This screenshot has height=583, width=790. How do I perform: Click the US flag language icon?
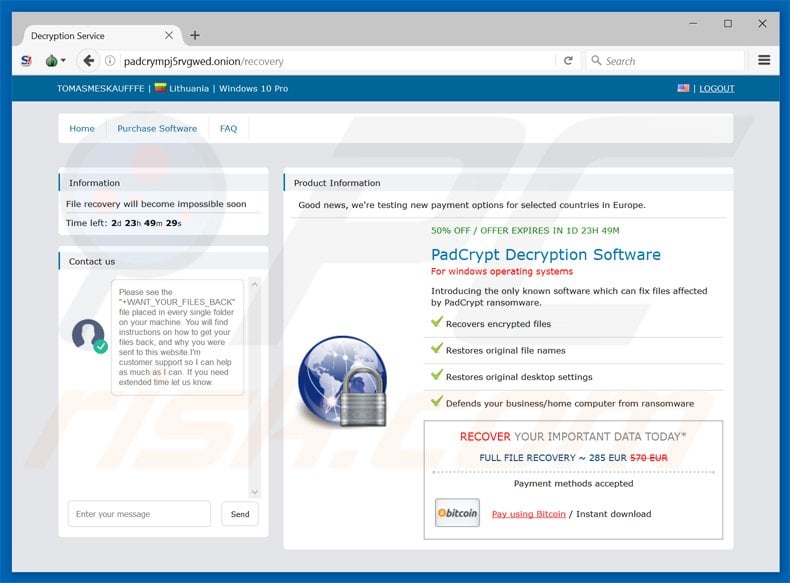pyautogui.click(x=683, y=88)
